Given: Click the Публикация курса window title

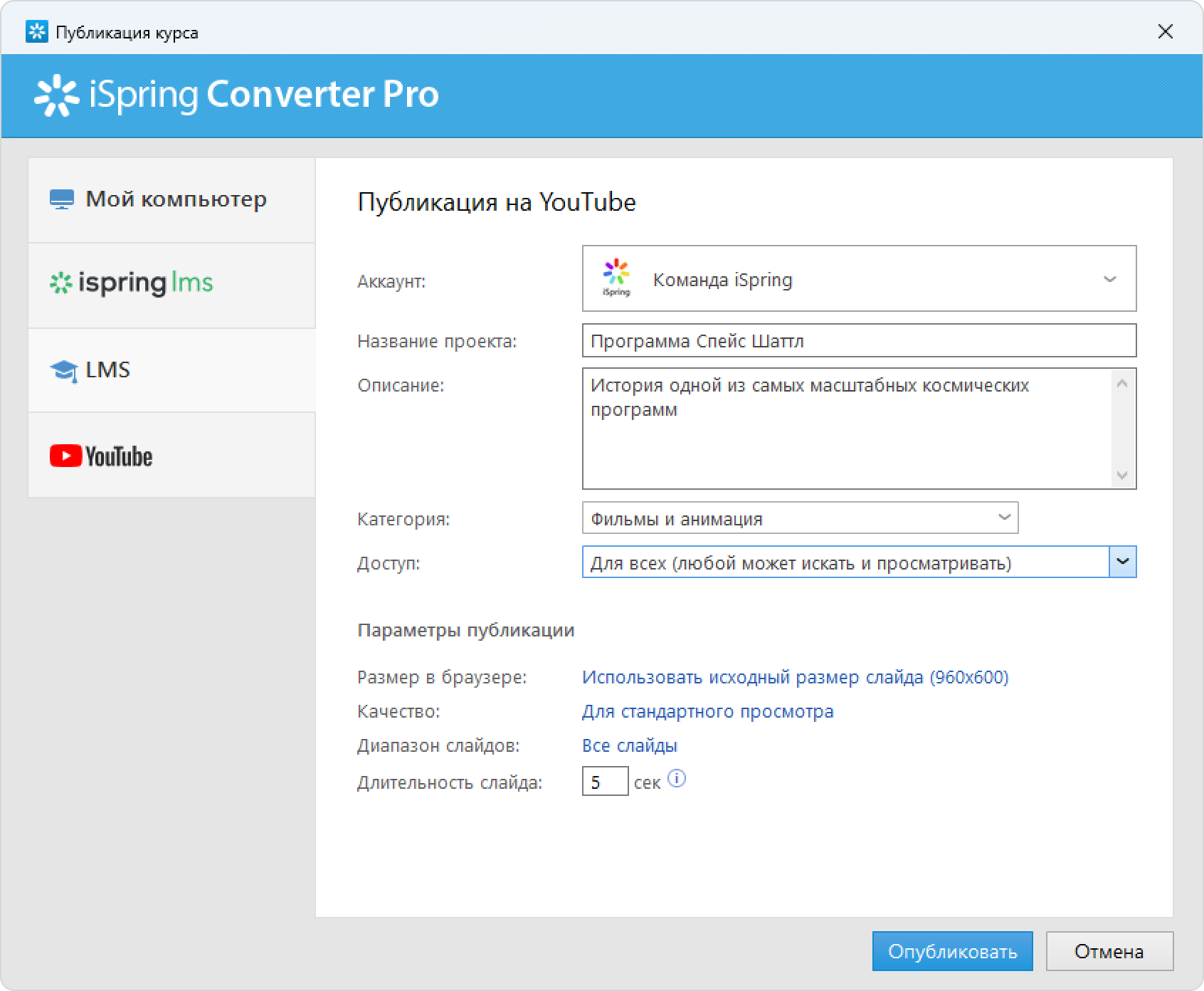Looking at the screenshot, I should [127, 33].
